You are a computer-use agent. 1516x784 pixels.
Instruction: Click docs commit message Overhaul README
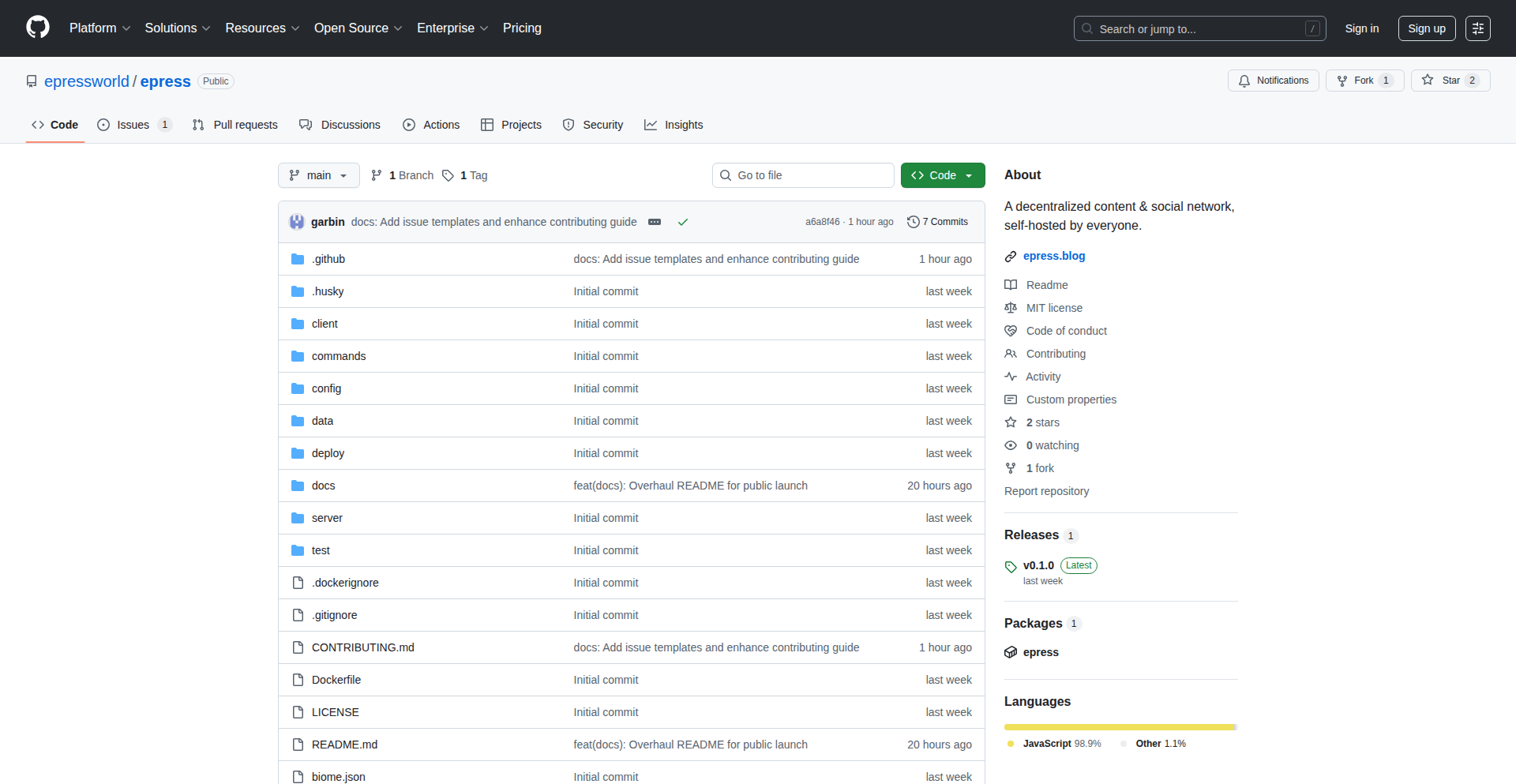tap(690, 486)
